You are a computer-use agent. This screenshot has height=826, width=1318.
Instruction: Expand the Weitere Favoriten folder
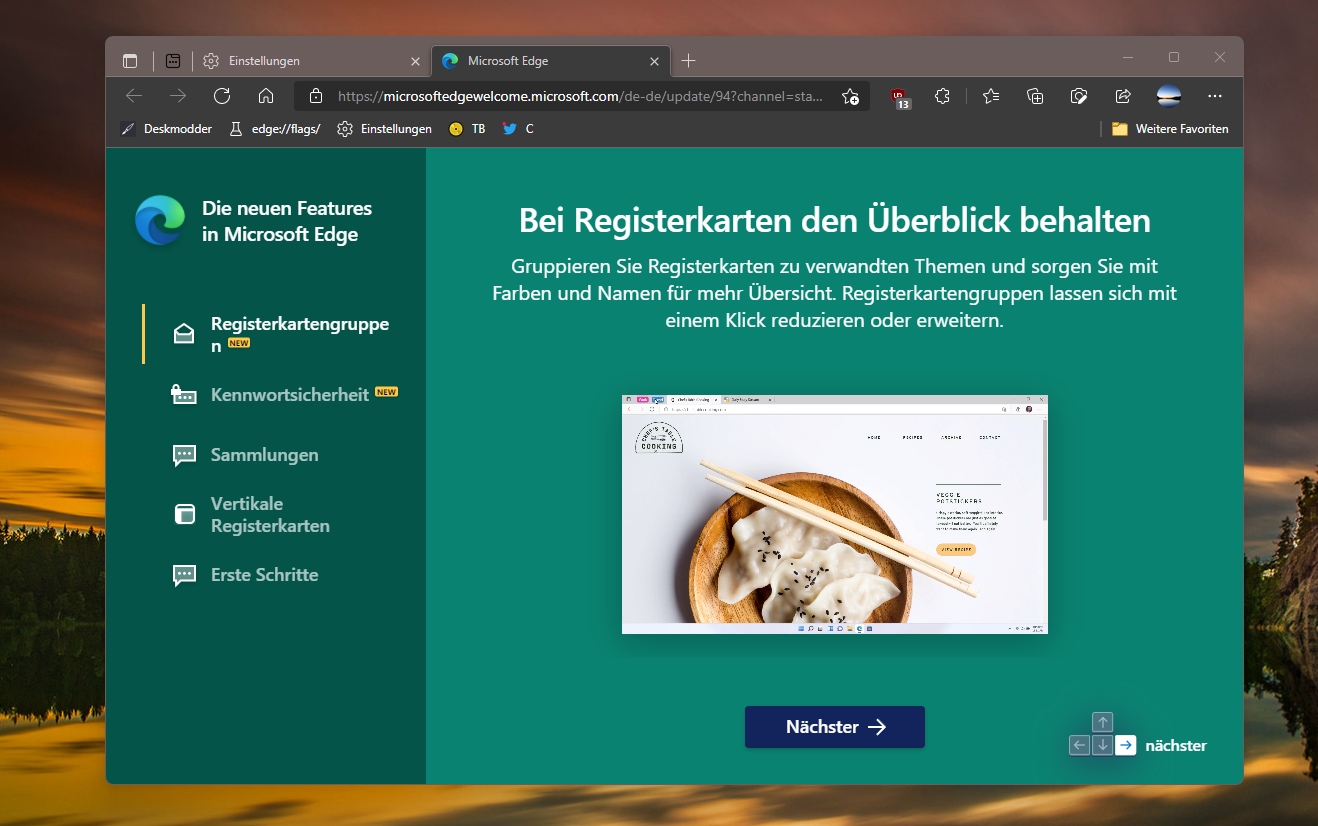tap(1170, 129)
